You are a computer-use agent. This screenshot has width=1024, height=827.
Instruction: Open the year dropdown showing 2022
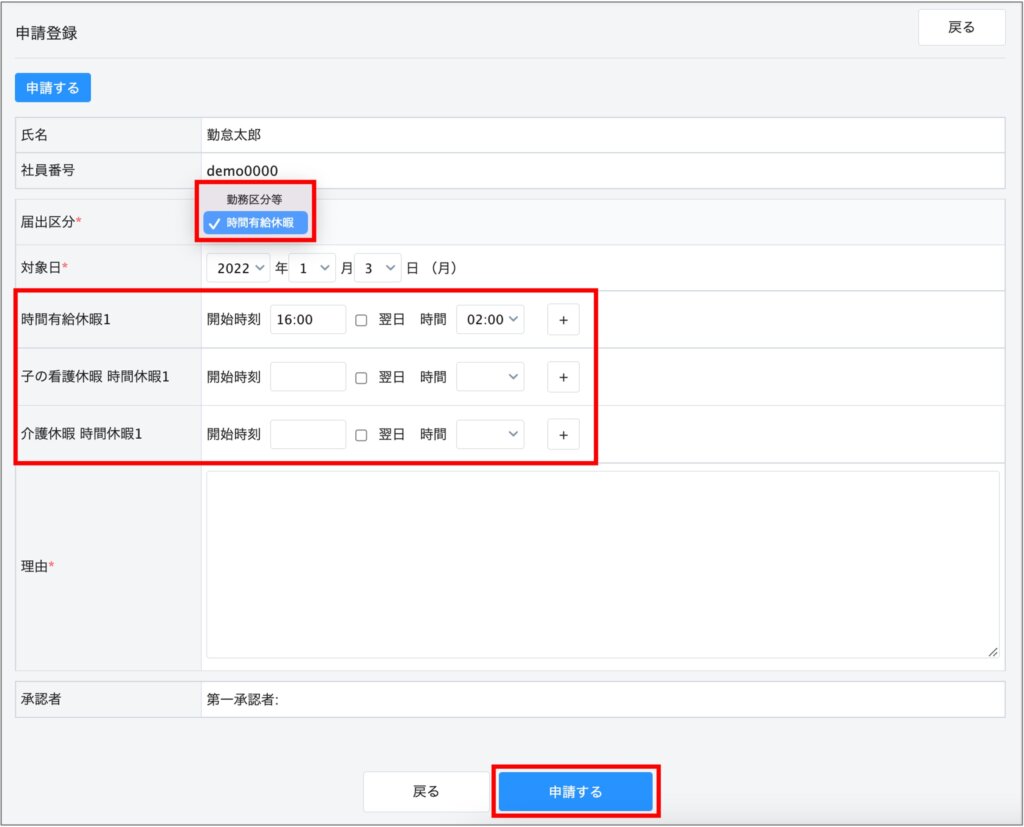tap(238, 268)
